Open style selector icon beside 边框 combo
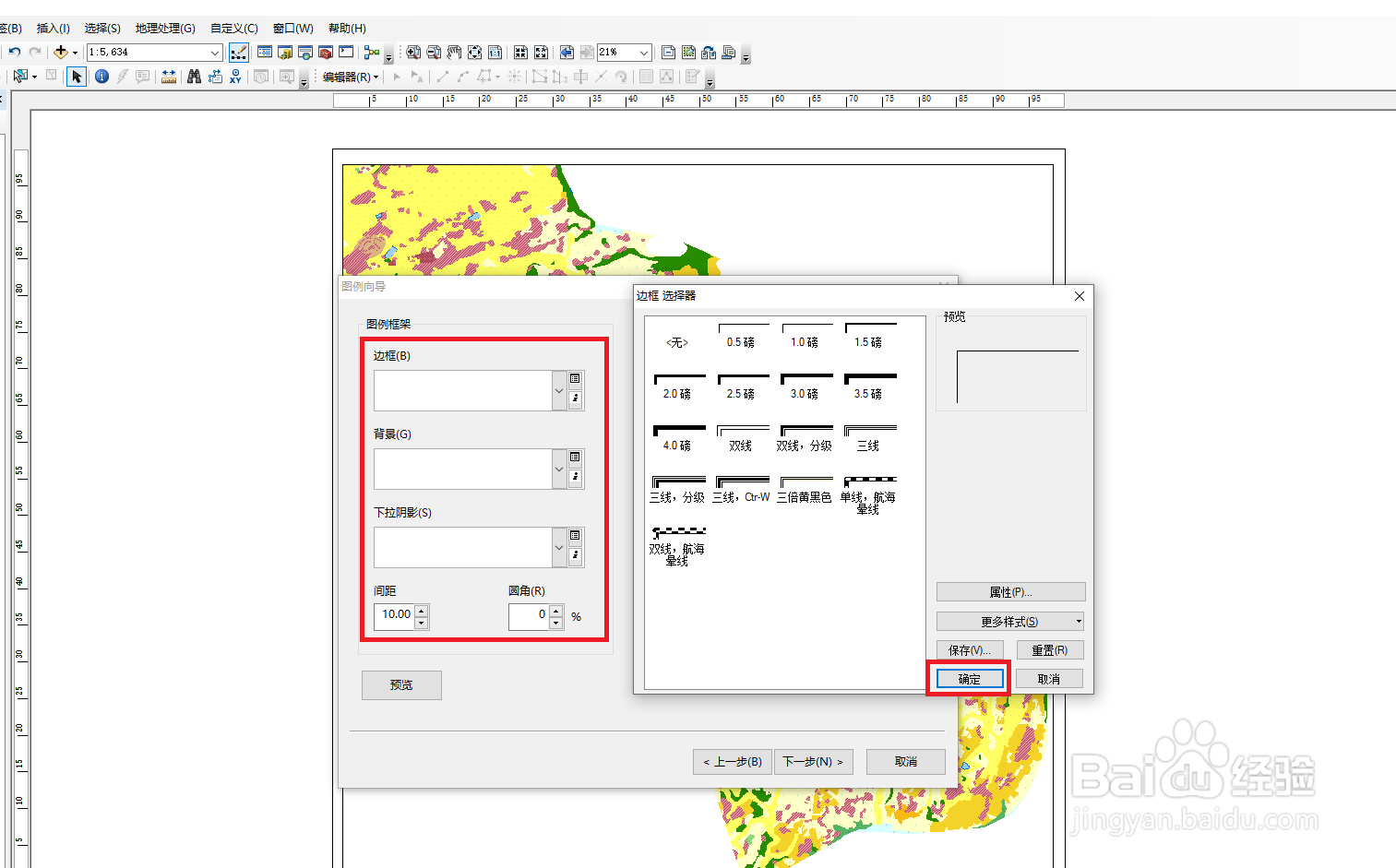Viewport: 1396px width, 868px height. click(576, 379)
